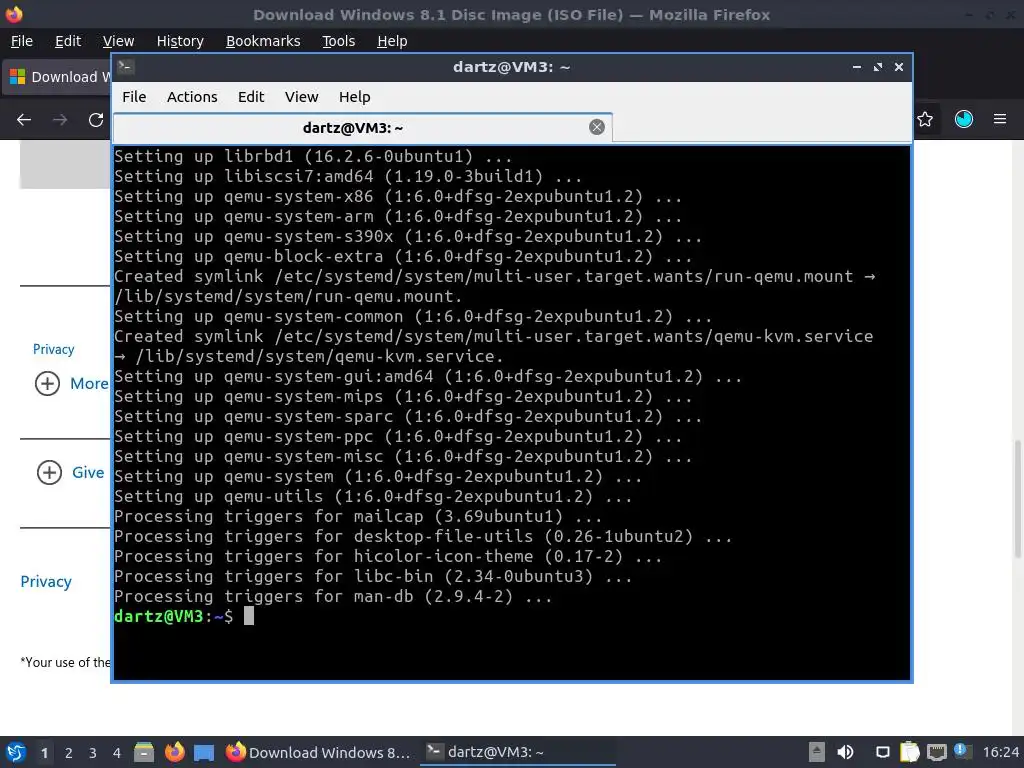
Task: Expand the Give section in Firefox page
Action: 70,472
